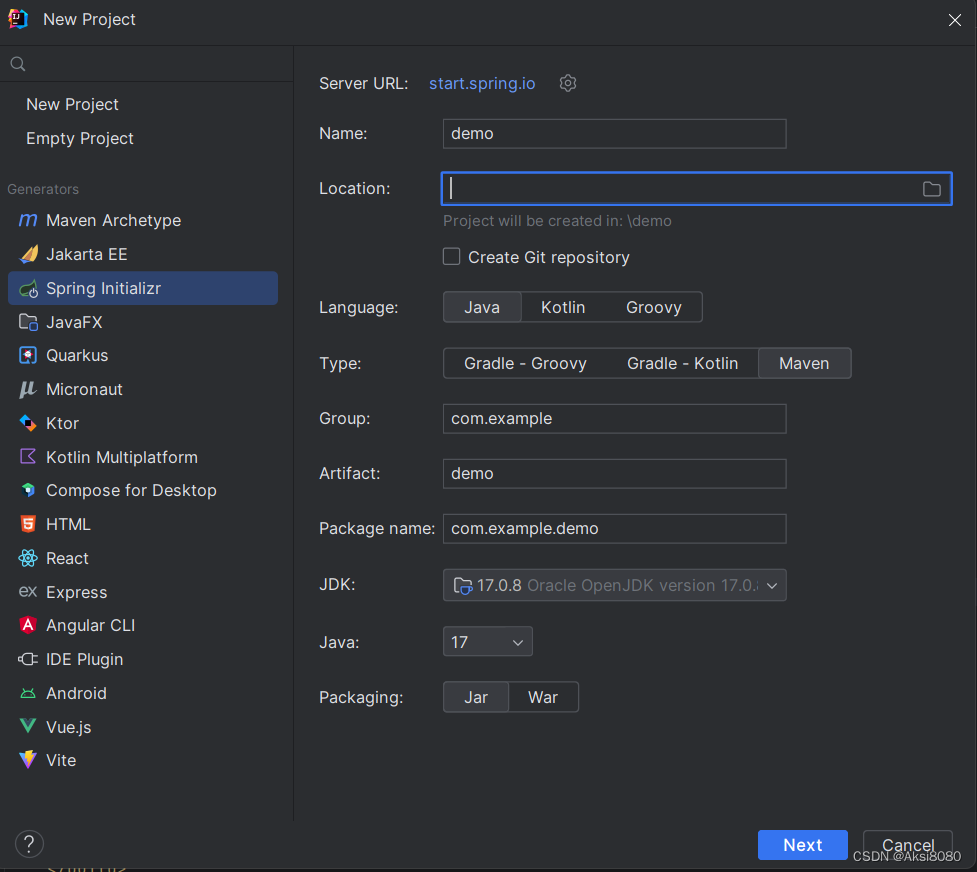The height and width of the screenshot is (872, 977).
Task: Open help with question mark button
Action: coord(29,844)
